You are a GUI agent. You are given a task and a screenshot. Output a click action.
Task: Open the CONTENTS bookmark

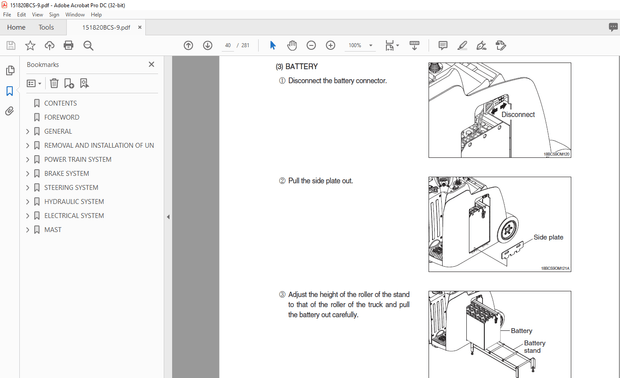coord(60,103)
